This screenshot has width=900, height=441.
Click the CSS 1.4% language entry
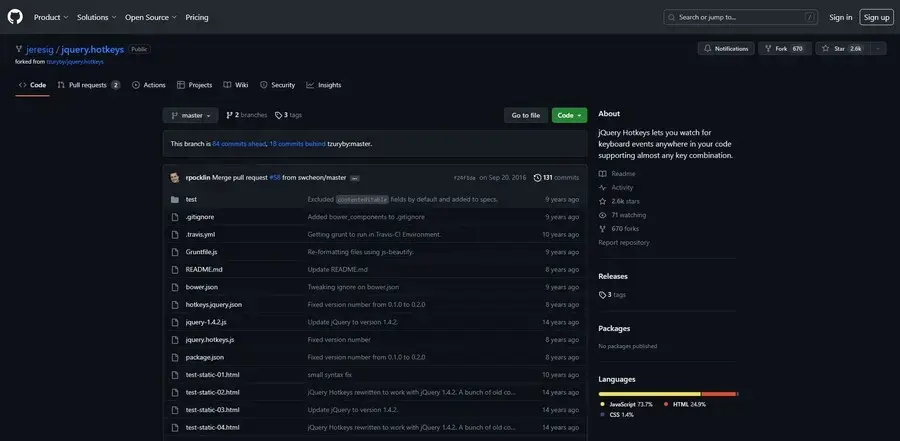(616, 415)
